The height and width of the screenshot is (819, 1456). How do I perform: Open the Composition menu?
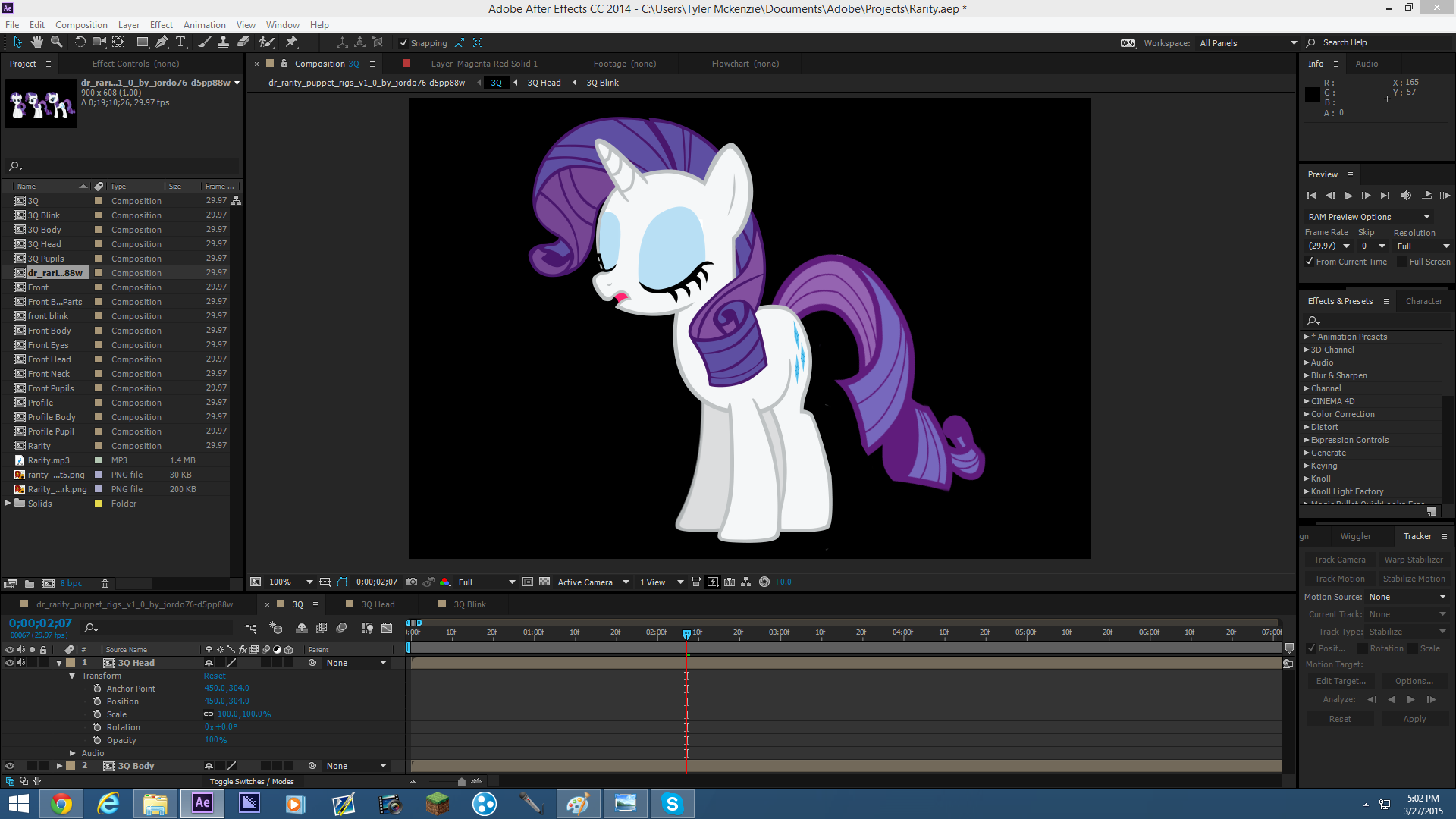tap(81, 25)
